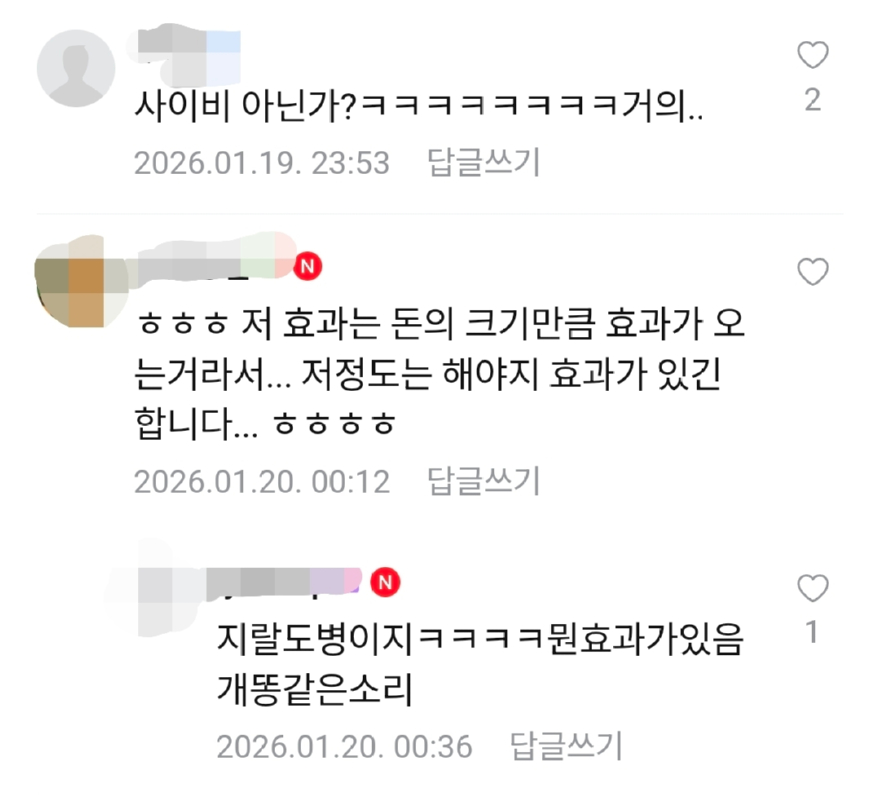
Task: Open the gray default profile avatar
Action: point(76,68)
